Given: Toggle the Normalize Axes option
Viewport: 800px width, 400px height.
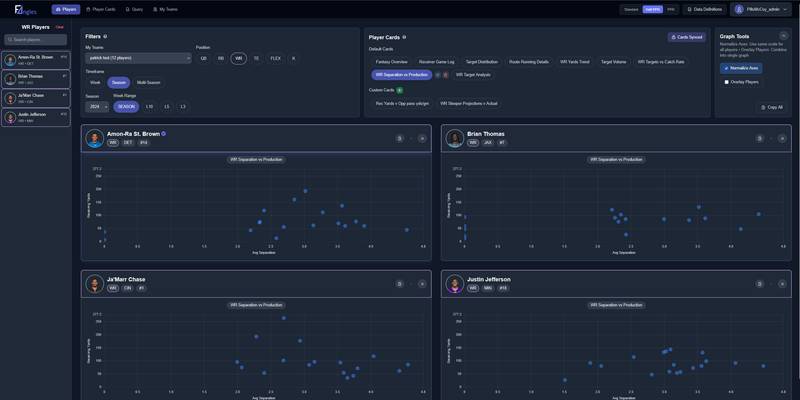Looking at the screenshot, I should coord(741,68).
